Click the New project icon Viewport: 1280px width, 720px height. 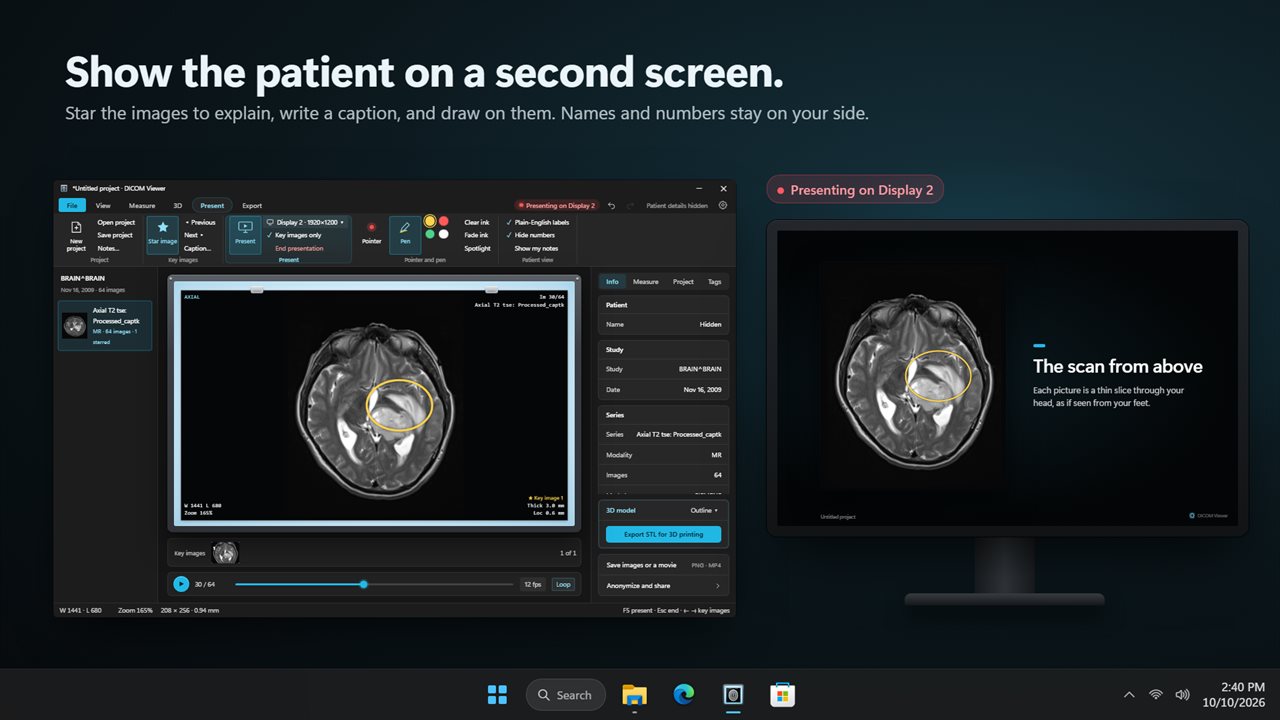point(76,228)
